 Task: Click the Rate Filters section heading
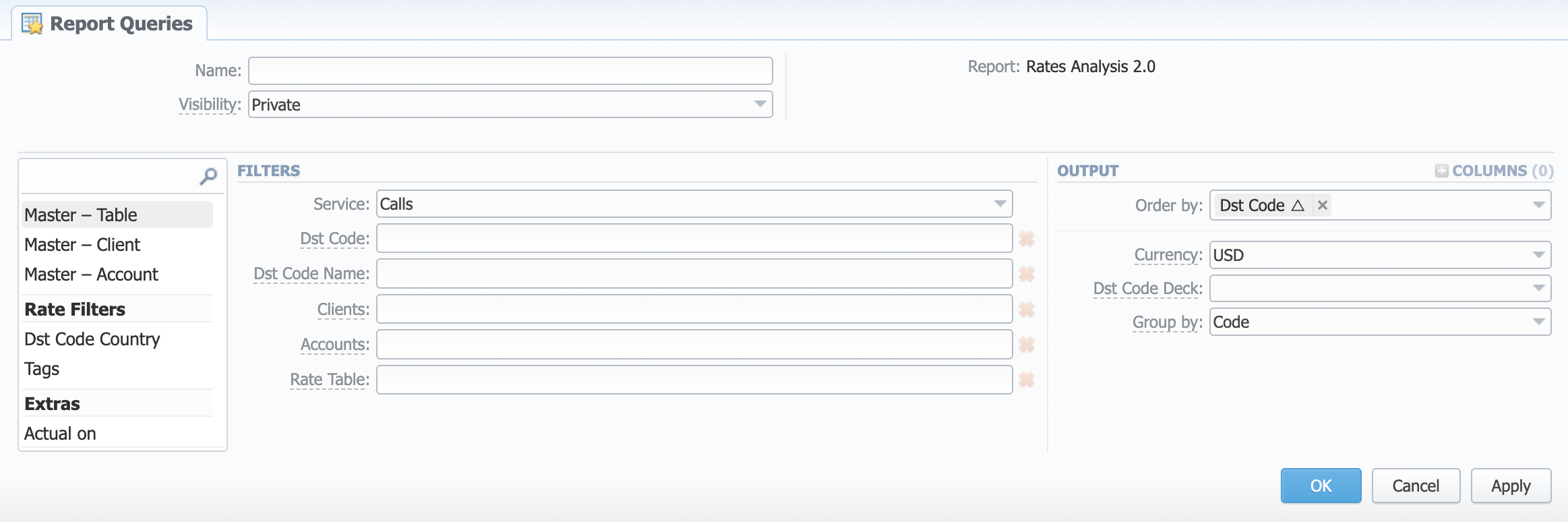[75, 309]
